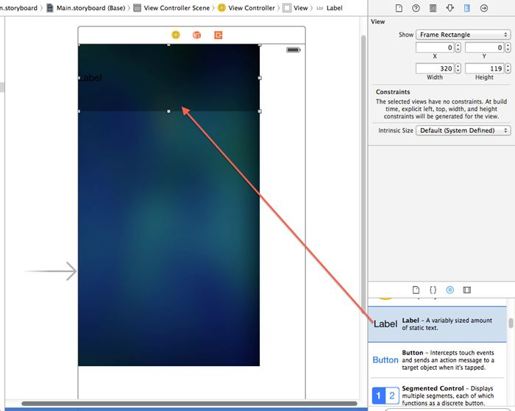Click the yellow View Controller dock icon
The width and height of the screenshot is (515, 411).
pos(176,35)
